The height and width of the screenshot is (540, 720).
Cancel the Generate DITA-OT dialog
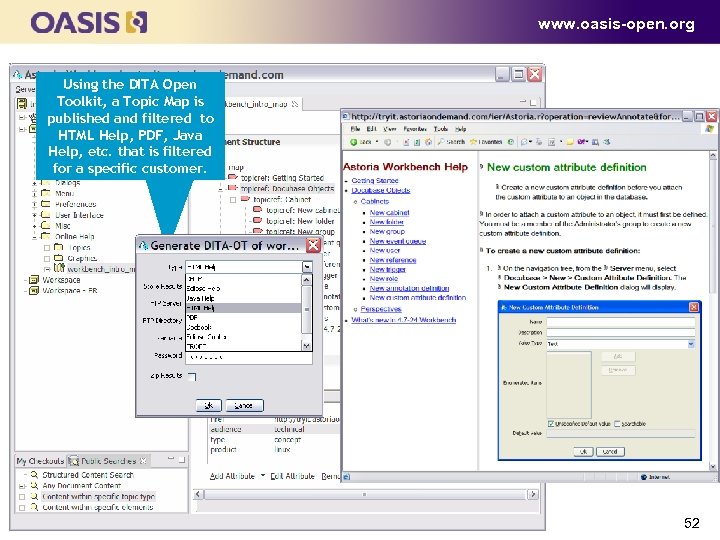pos(244,405)
